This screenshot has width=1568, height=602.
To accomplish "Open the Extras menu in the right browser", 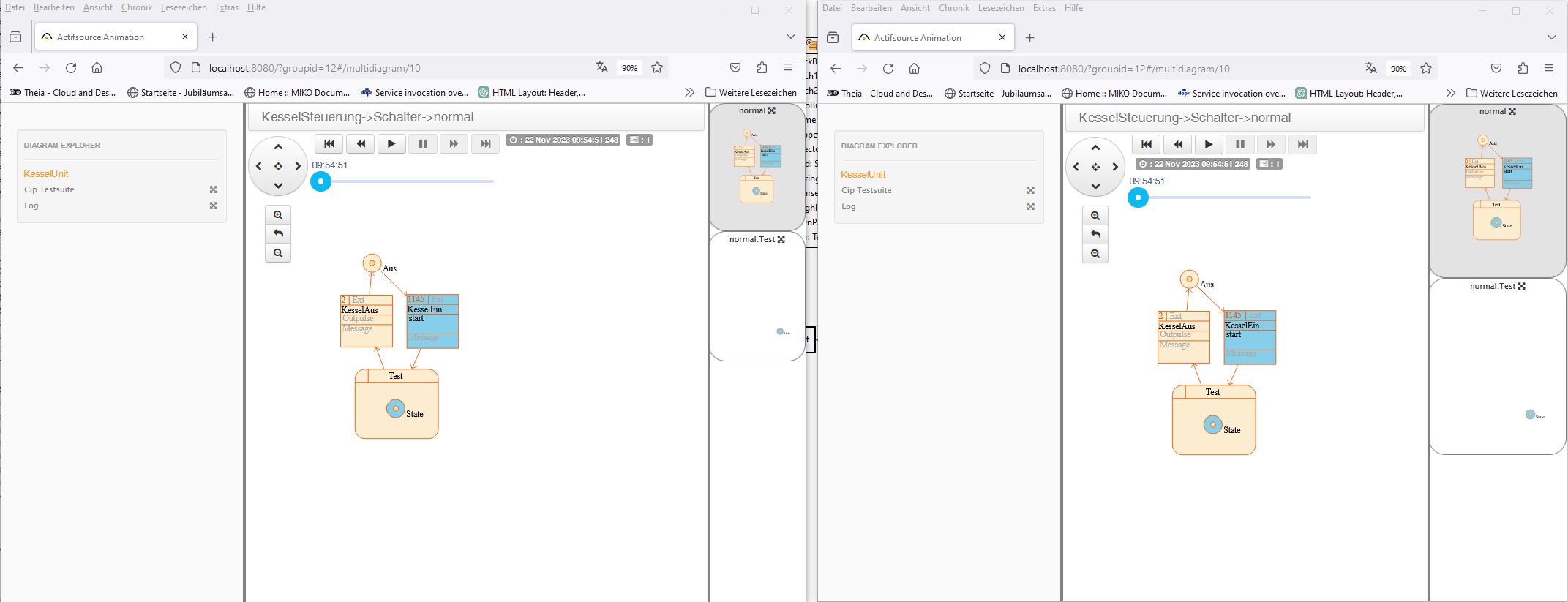I will click(x=1044, y=8).
